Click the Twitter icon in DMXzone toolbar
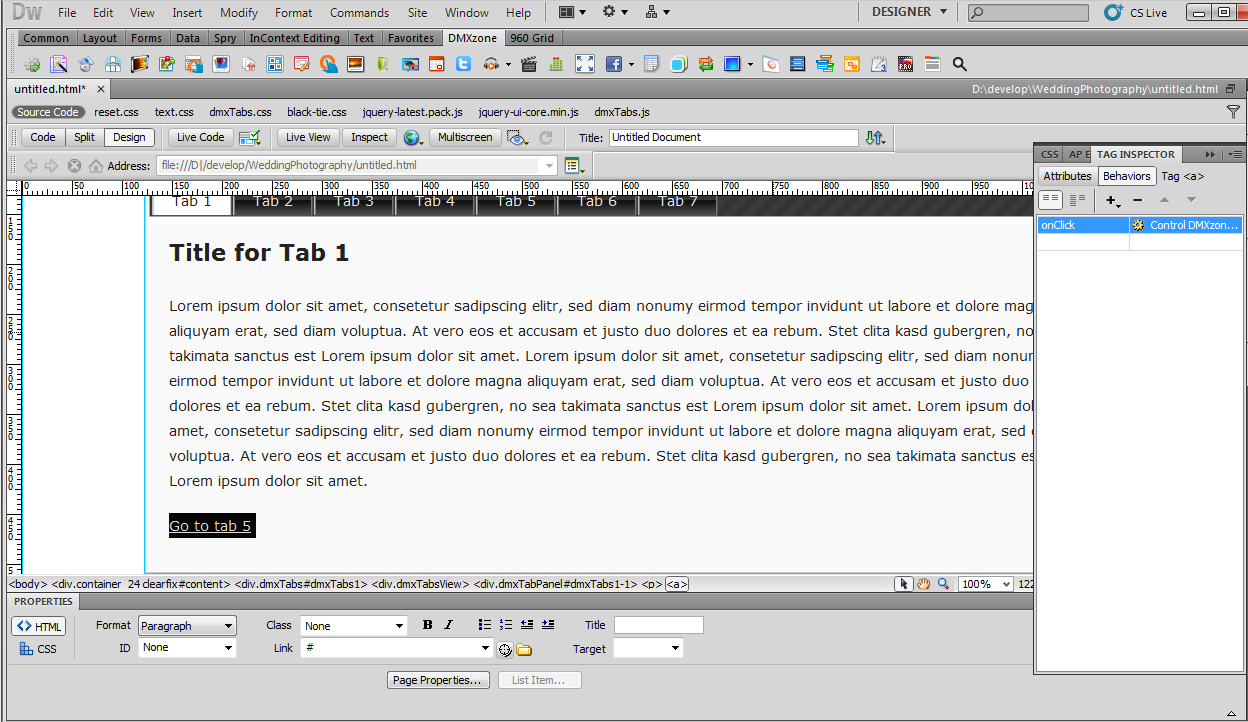Screen dimensions: 1248x722 463,64
